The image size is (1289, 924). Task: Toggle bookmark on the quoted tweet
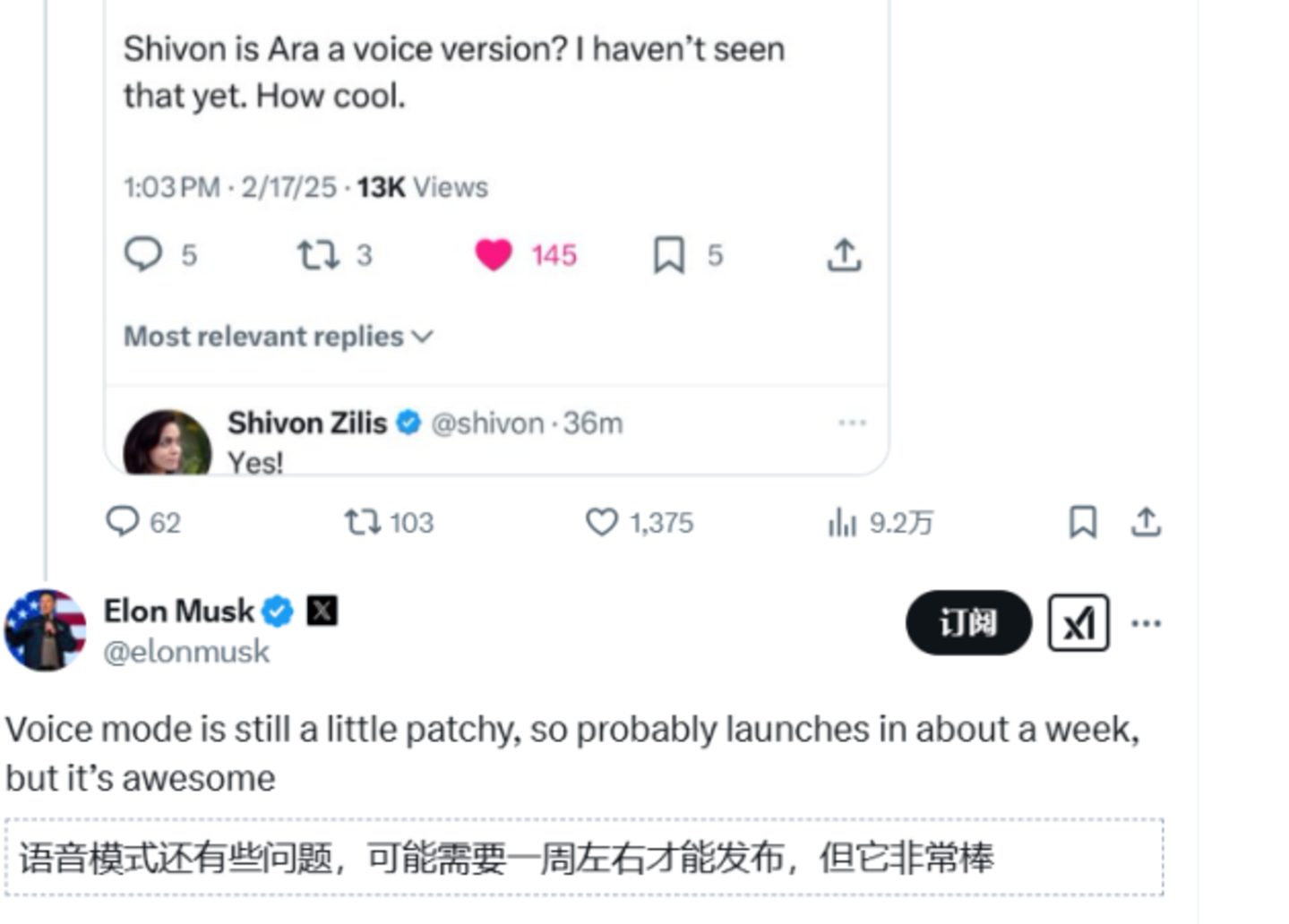pyautogui.click(x=669, y=254)
